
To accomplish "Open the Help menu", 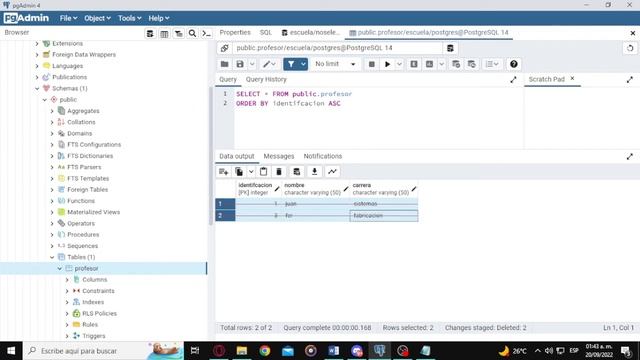I will tap(159, 18).
